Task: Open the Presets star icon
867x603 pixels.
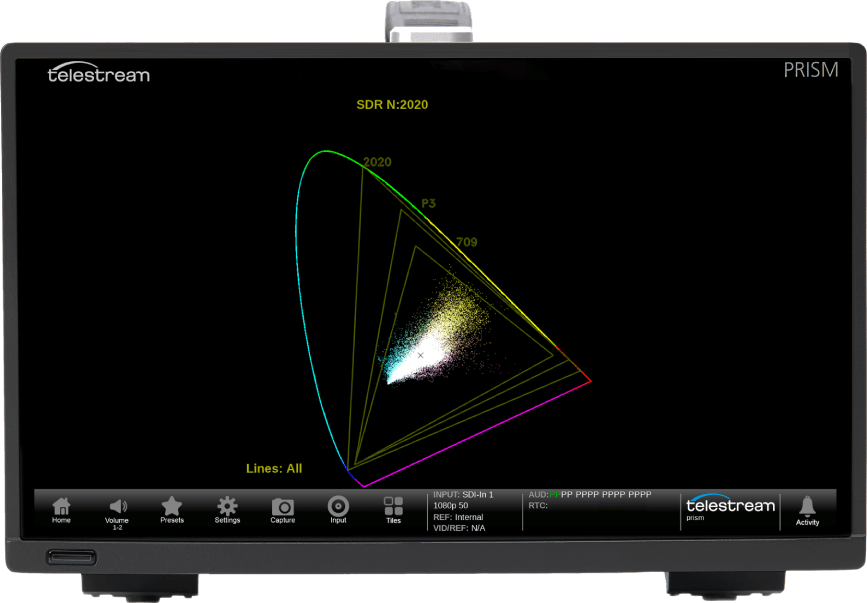Action: (x=172, y=510)
